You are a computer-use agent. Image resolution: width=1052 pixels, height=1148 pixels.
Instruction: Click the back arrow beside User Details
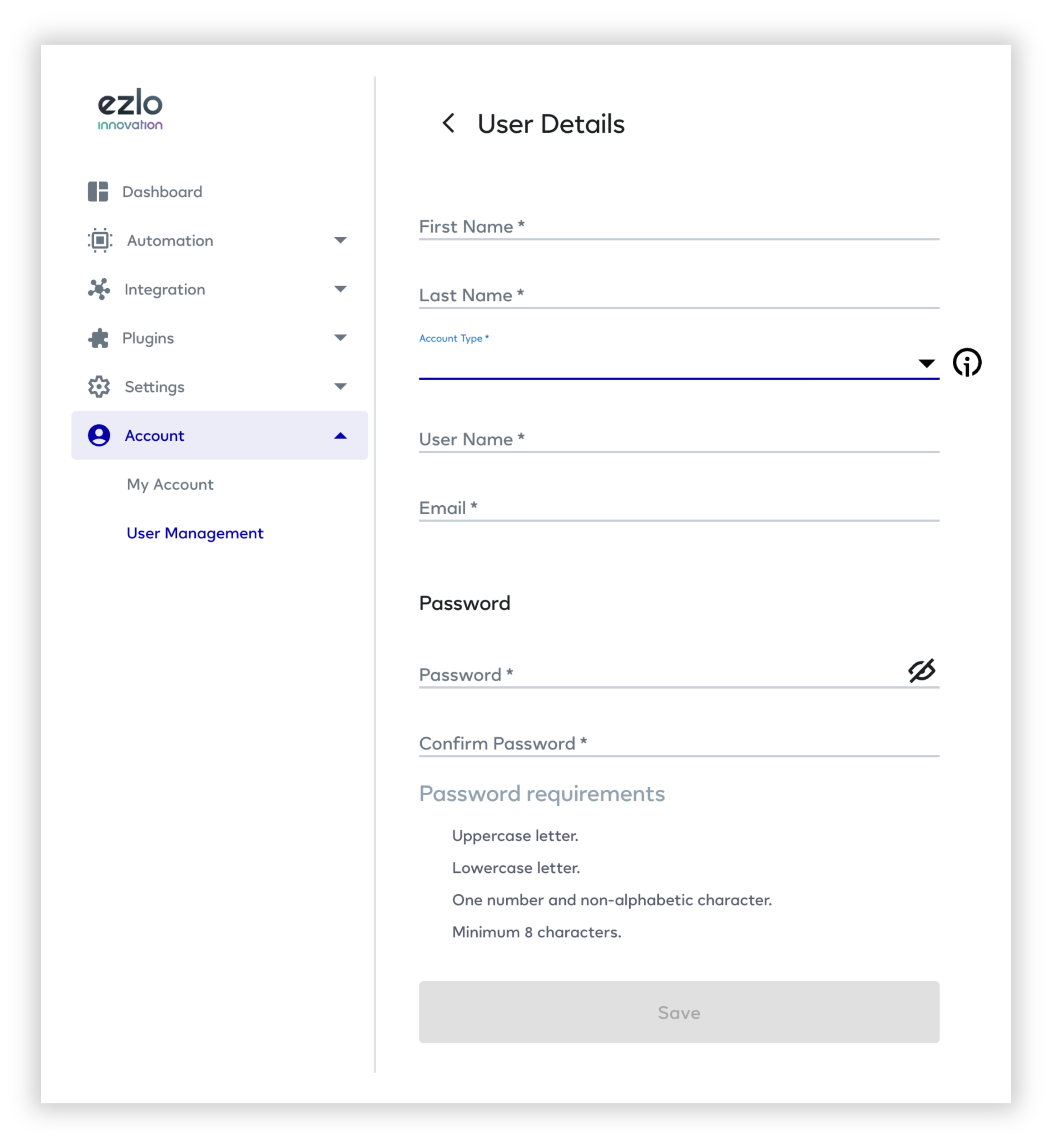click(x=449, y=123)
